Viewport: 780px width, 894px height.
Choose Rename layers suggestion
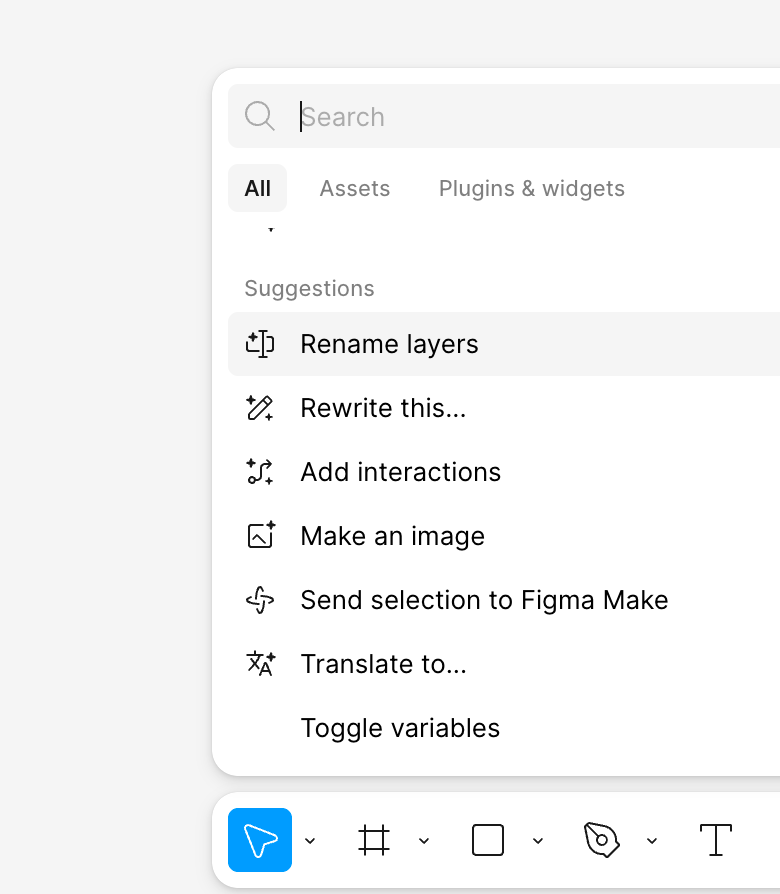(x=504, y=344)
